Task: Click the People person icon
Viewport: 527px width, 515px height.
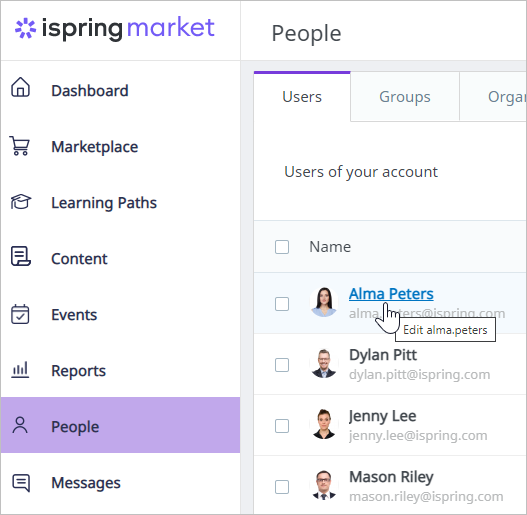Action: 20,425
